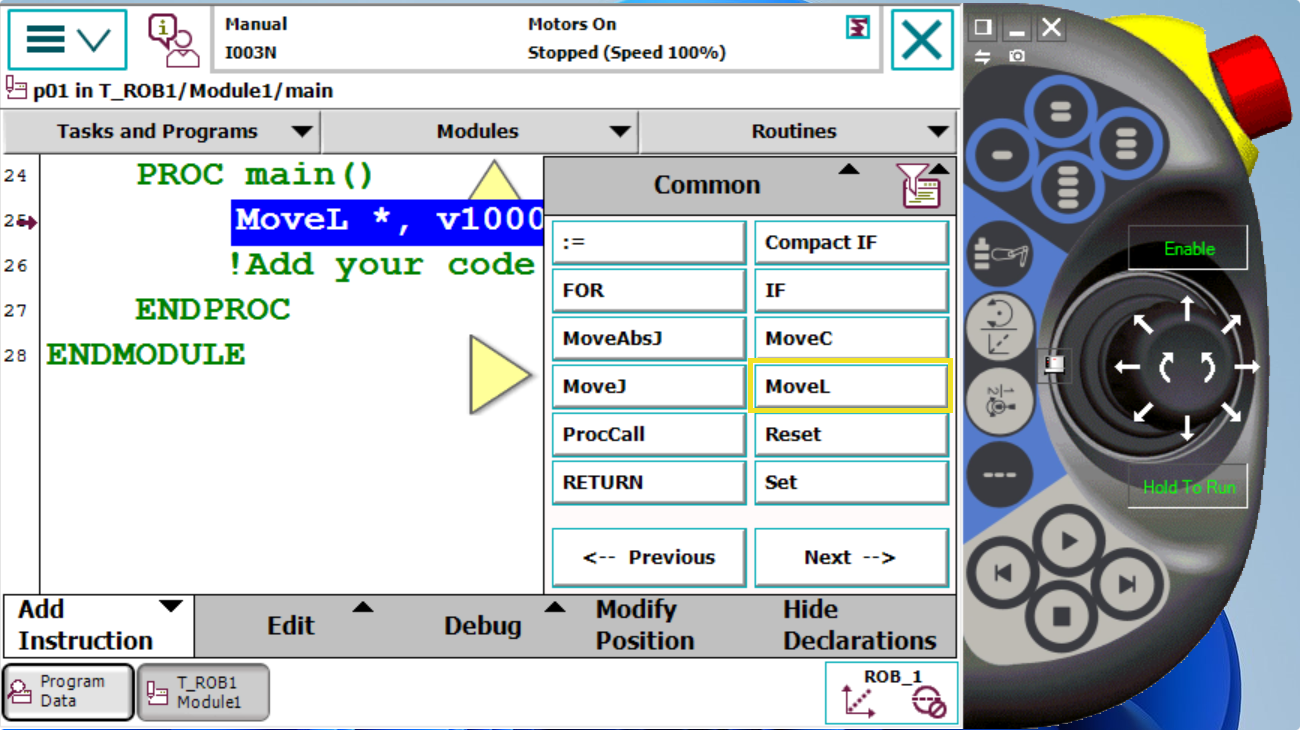Open the Debug menu
Image resolution: width=1300 pixels, height=730 pixels.
483,625
